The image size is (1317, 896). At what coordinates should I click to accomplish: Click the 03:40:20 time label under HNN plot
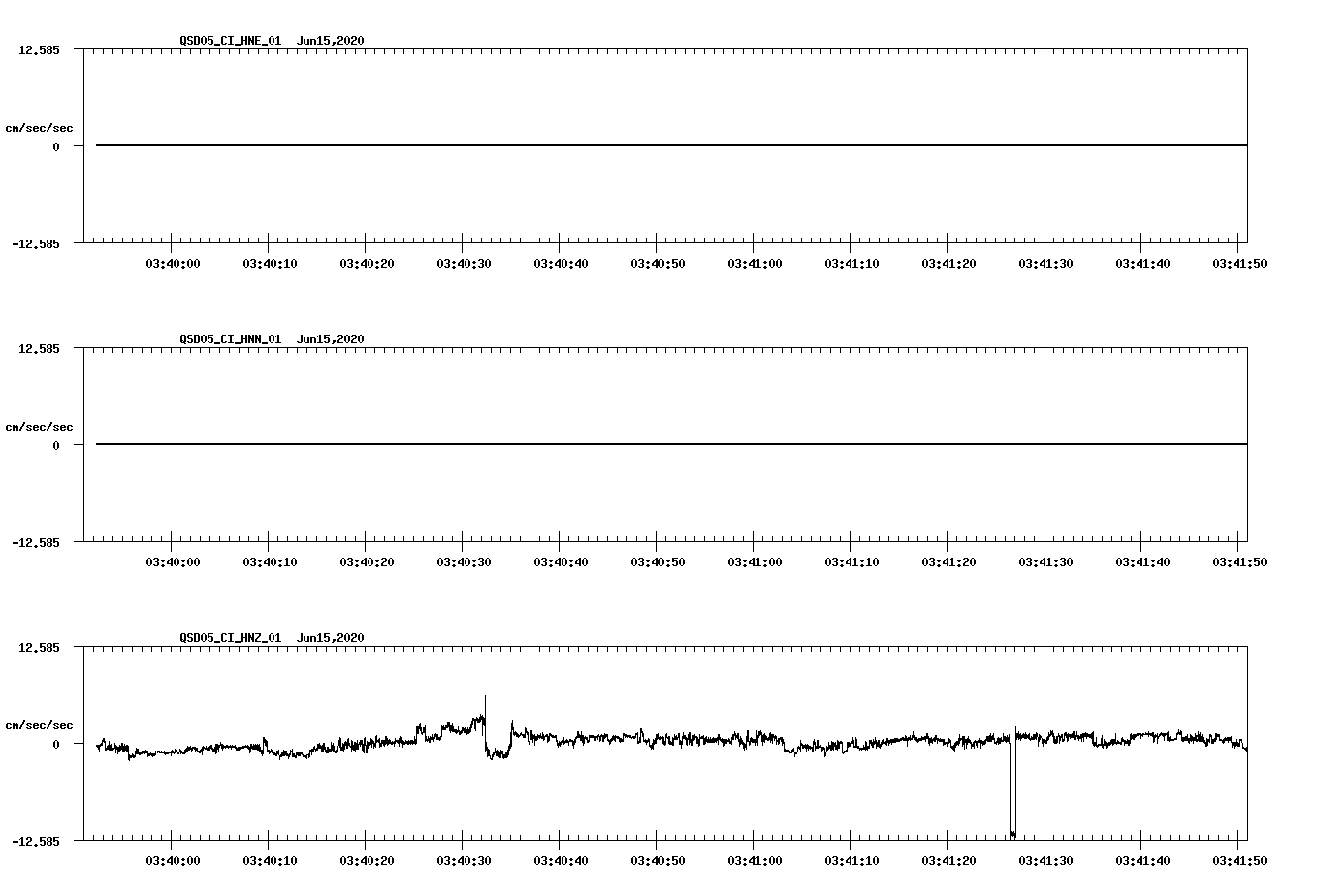tap(367, 561)
